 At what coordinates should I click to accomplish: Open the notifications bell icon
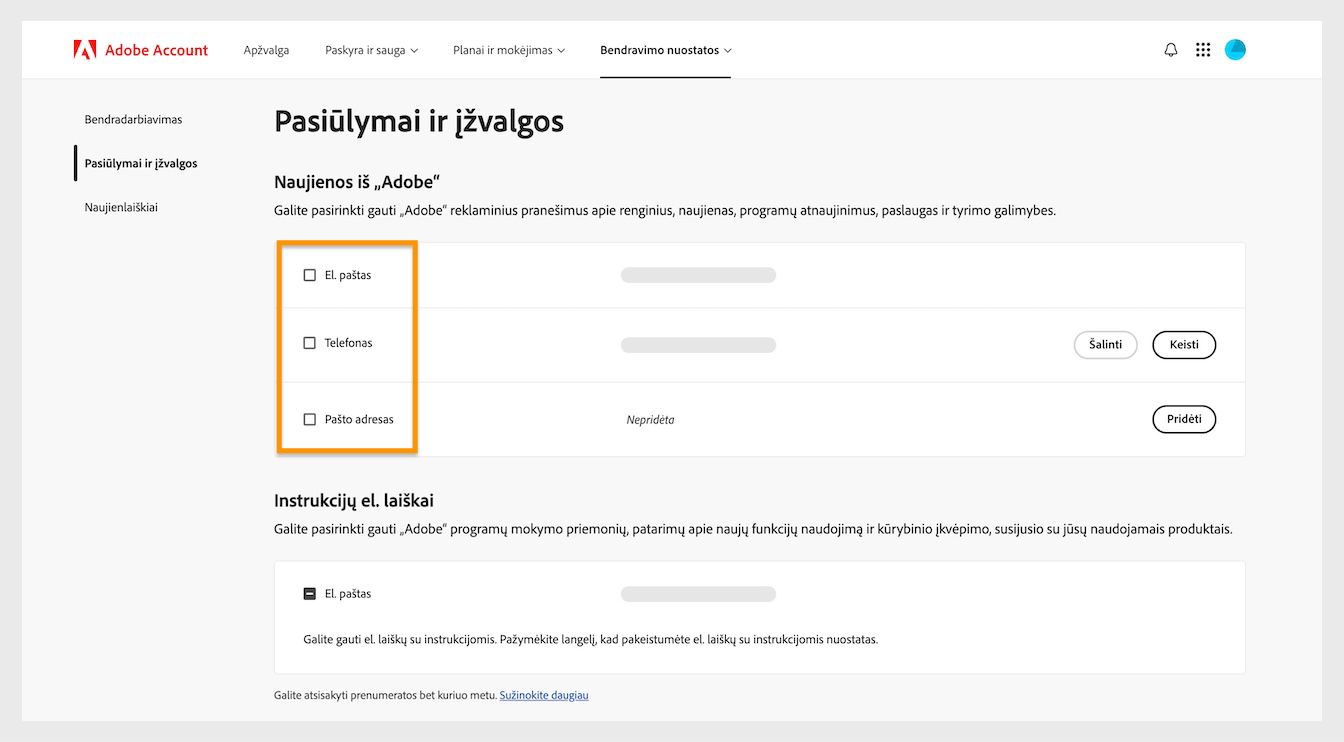pyautogui.click(x=1170, y=49)
